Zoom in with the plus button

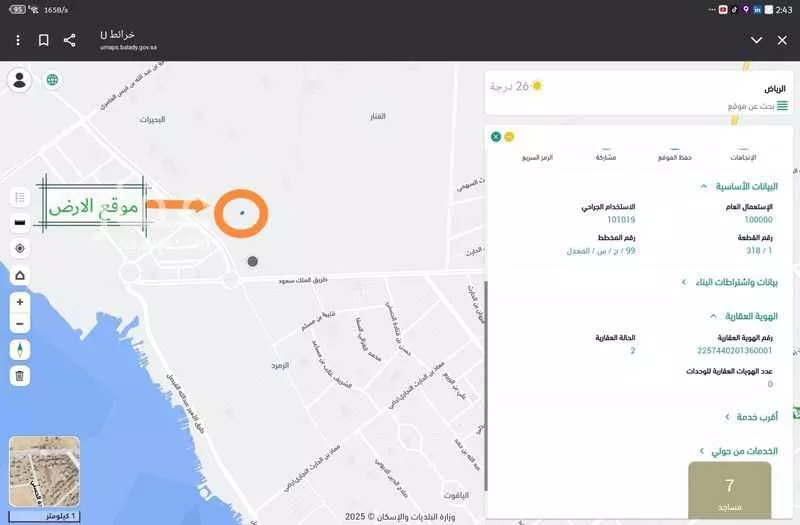(x=20, y=302)
